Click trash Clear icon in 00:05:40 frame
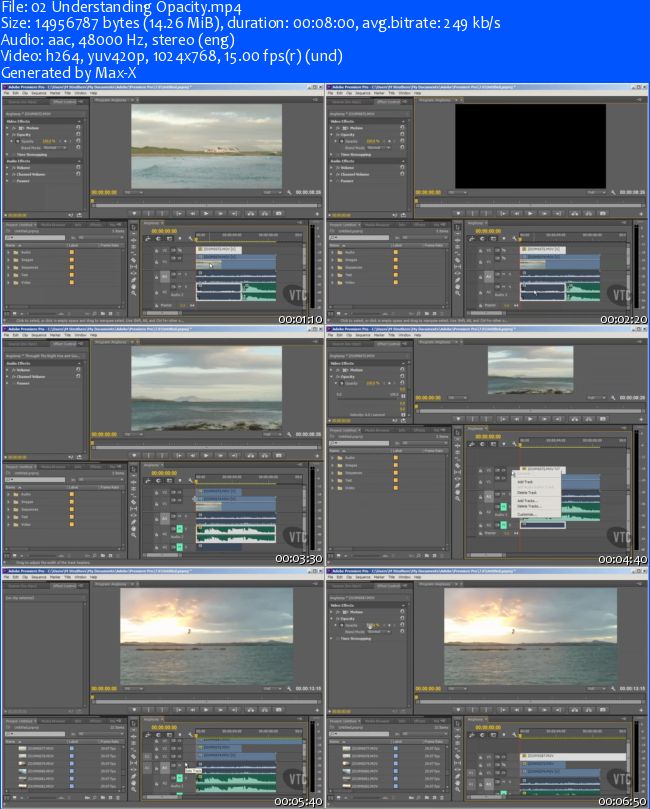This screenshot has width=650, height=809. coord(118,798)
